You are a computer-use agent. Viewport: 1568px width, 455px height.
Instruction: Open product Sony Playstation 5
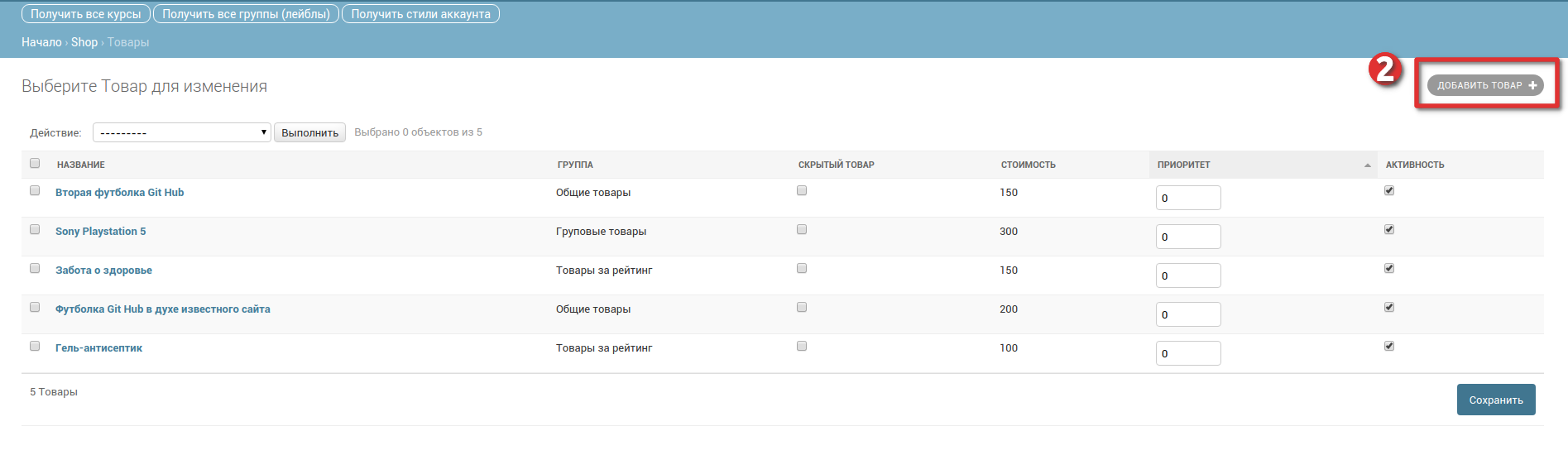pyautogui.click(x=100, y=232)
